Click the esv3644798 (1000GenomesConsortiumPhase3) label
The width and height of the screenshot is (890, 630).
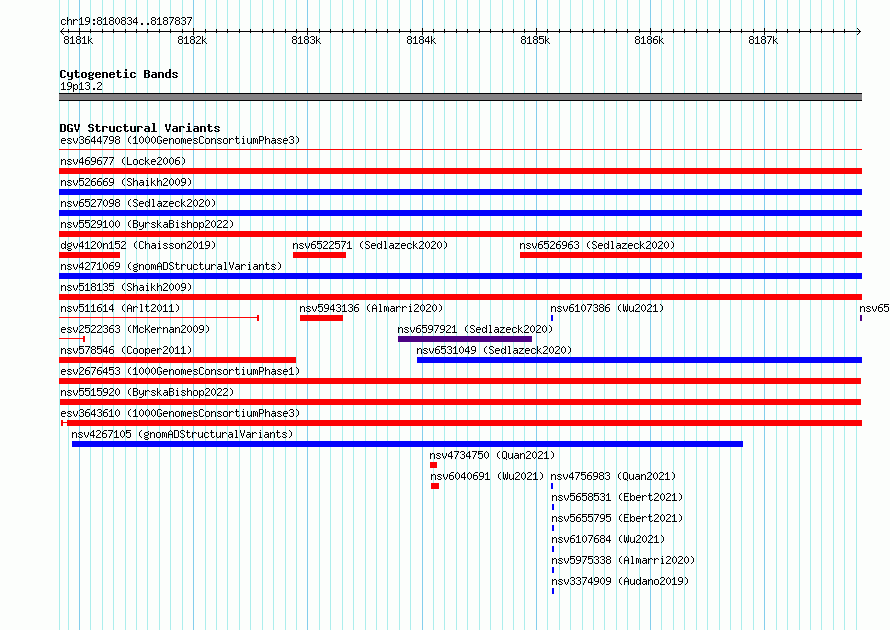[x=180, y=140]
